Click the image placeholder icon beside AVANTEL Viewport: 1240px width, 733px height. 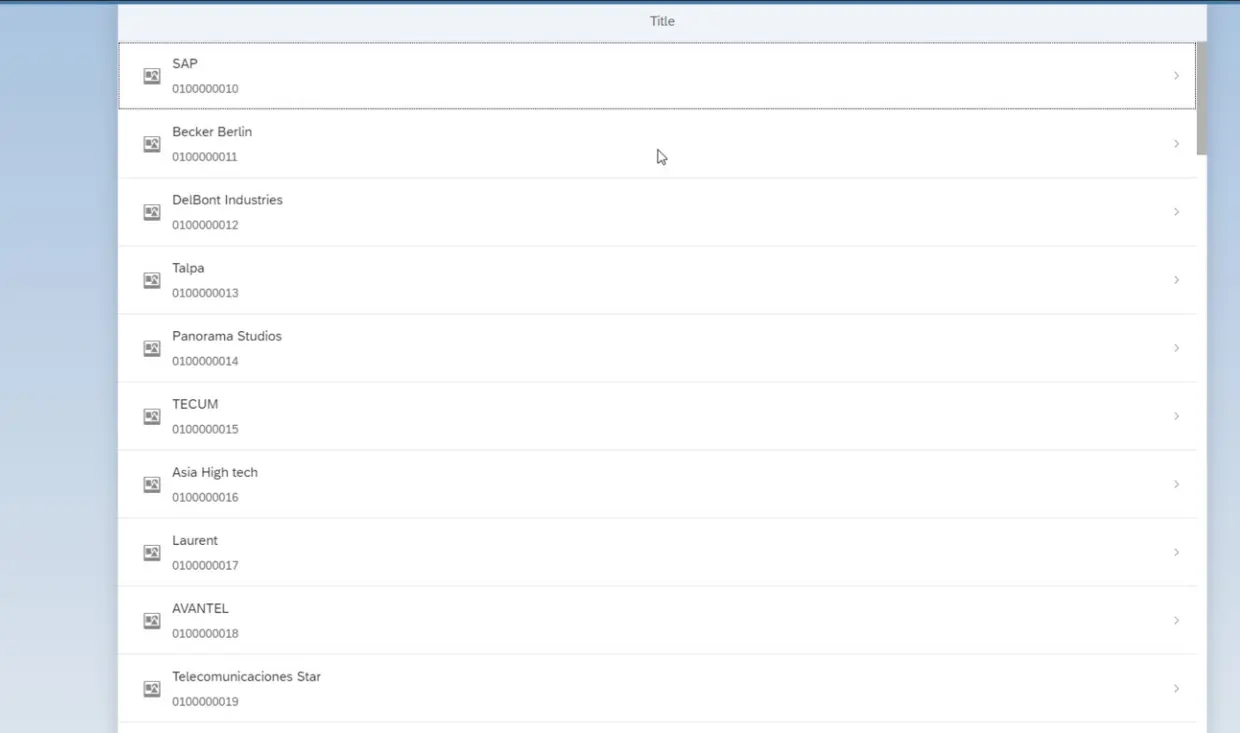(152, 620)
